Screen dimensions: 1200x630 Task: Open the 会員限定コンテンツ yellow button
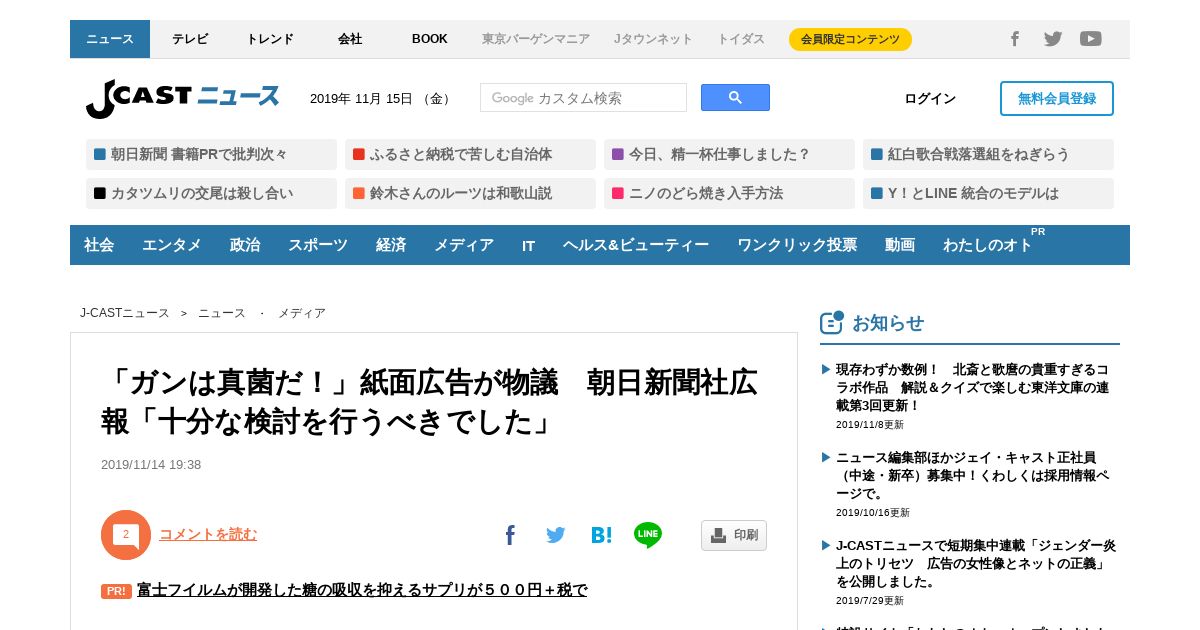pyautogui.click(x=850, y=39)
